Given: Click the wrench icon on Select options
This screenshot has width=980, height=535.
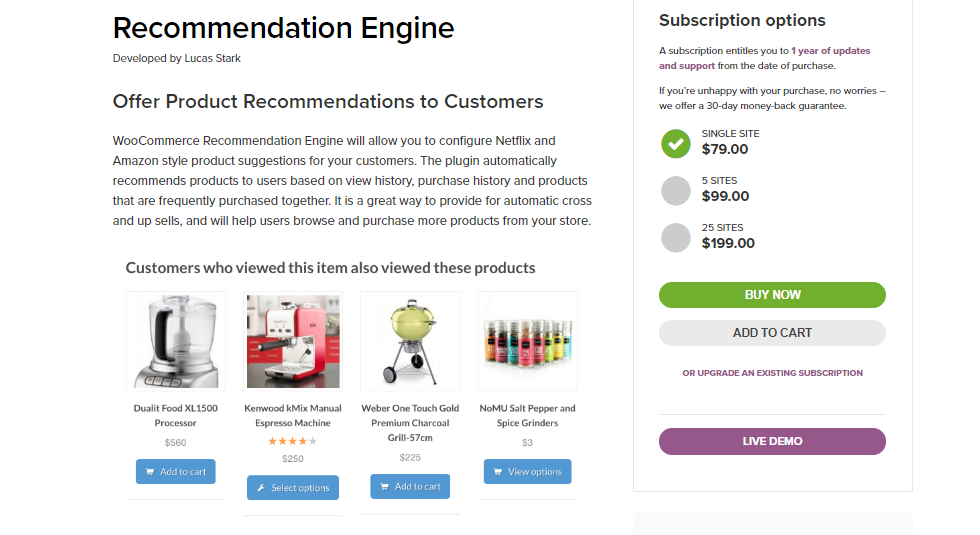Looking at the screenshot, I should tap(261, 488).
